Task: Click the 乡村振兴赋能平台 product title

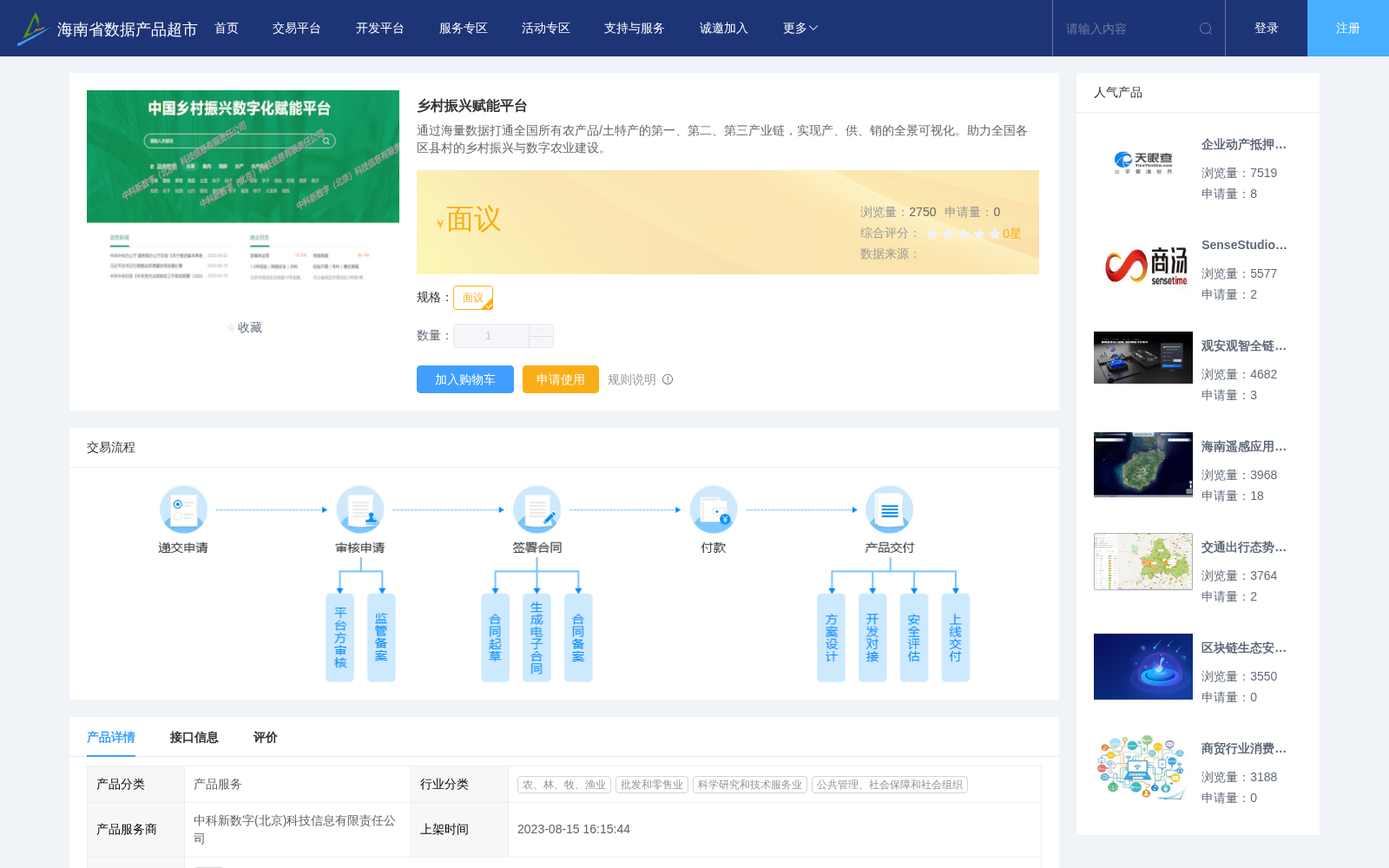Action: coord(472,106)
